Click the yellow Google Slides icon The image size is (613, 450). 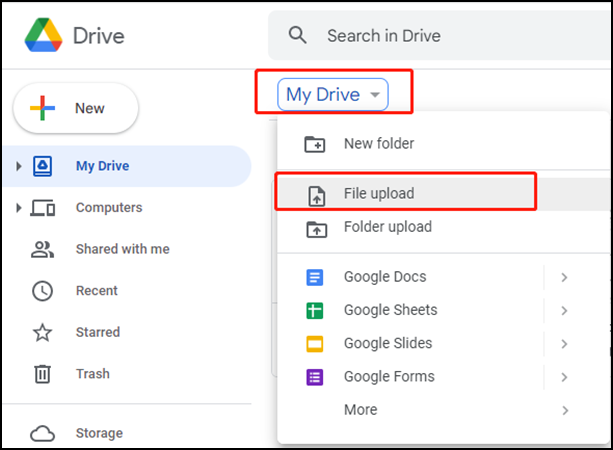click(x=315, y=344)
